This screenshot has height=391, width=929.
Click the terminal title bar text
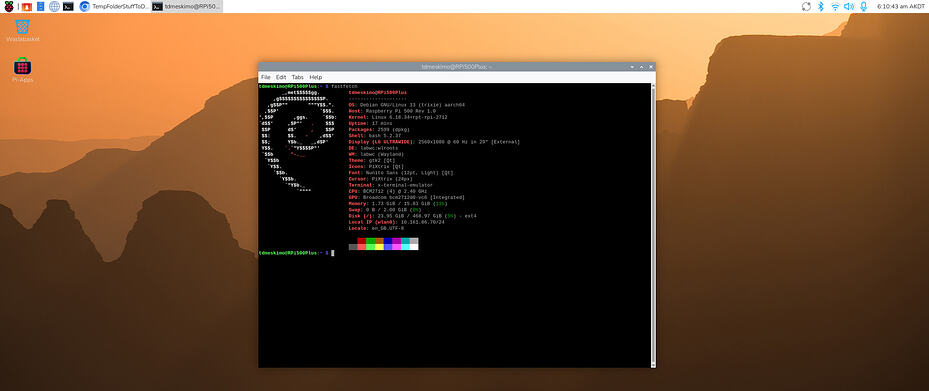(457, 67)
